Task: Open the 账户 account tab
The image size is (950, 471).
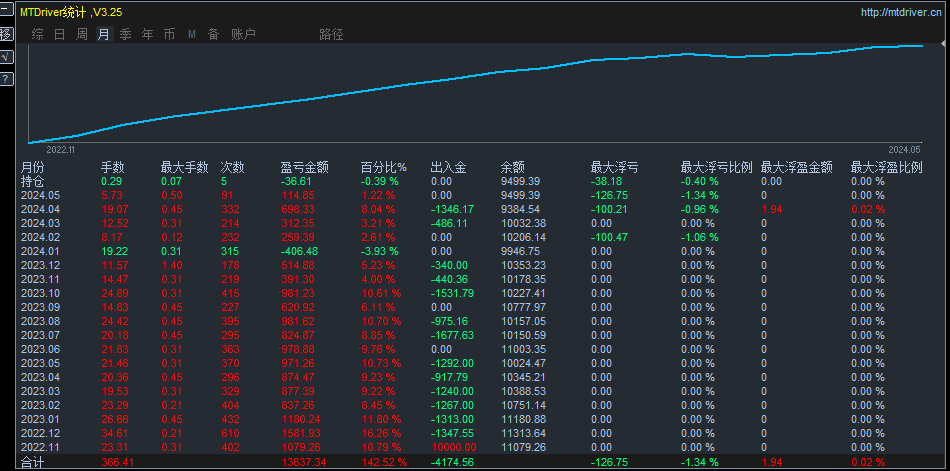Action: pyautogui.click(x=243, y=35)
